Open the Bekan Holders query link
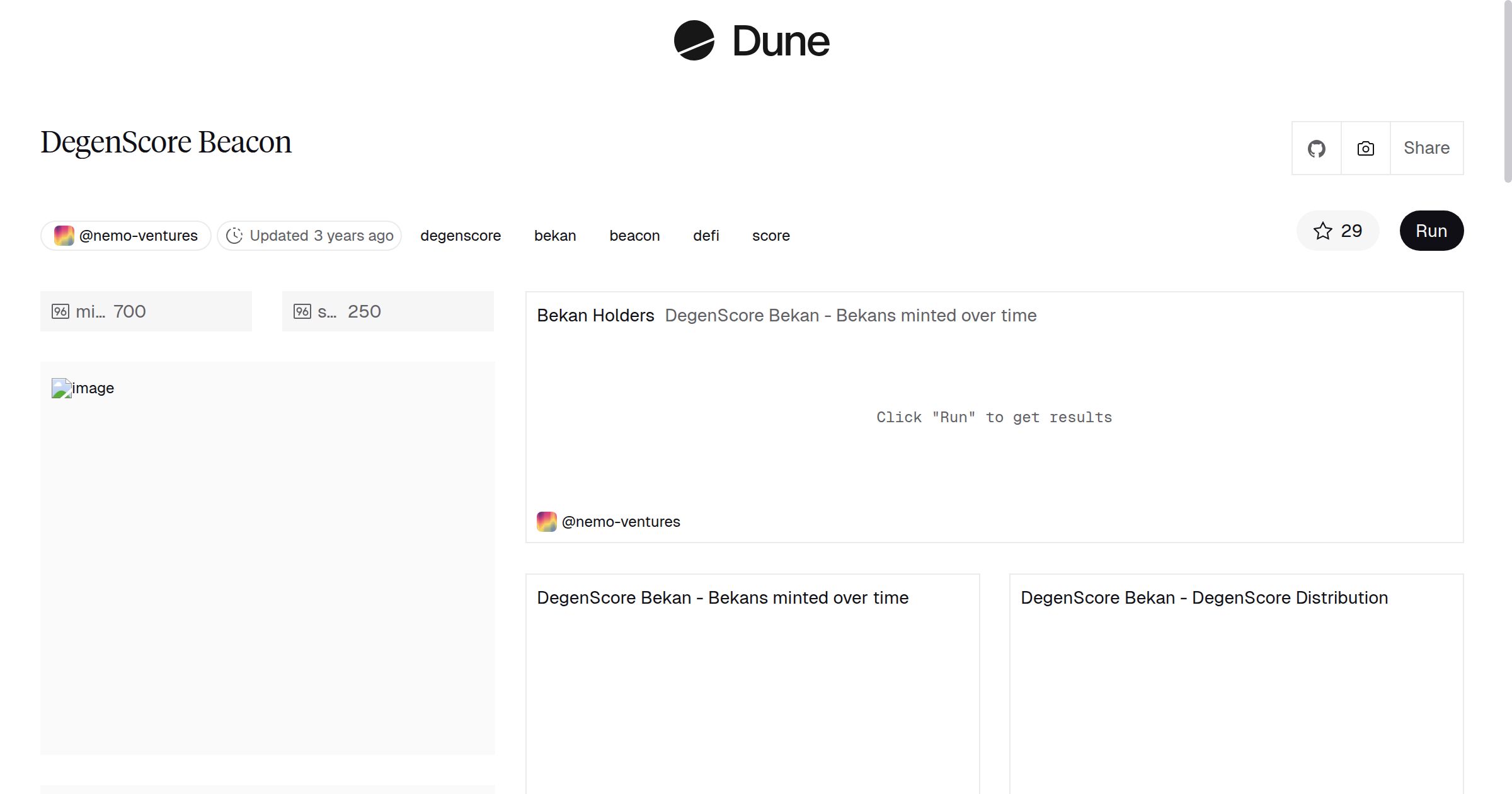The width and height of the screenshot is (1512, 794). [x=595, y=315]
